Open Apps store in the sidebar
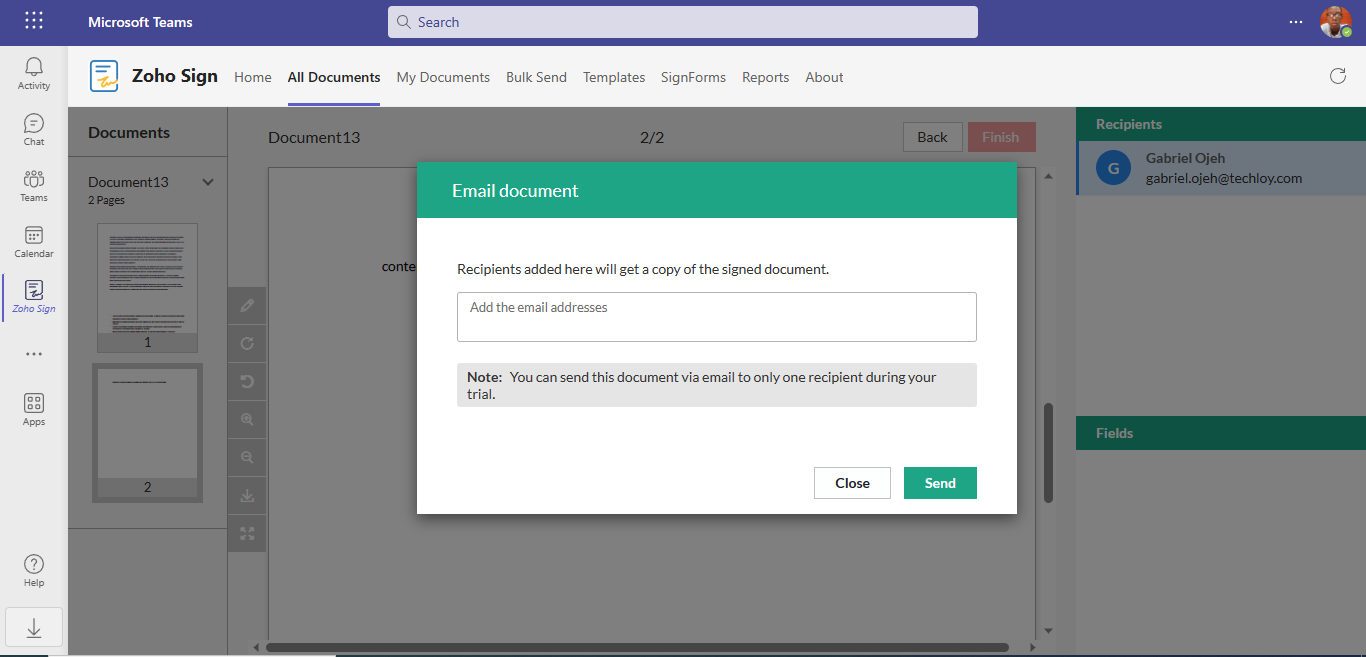1366x657 pixels. (x=34, y=410)
